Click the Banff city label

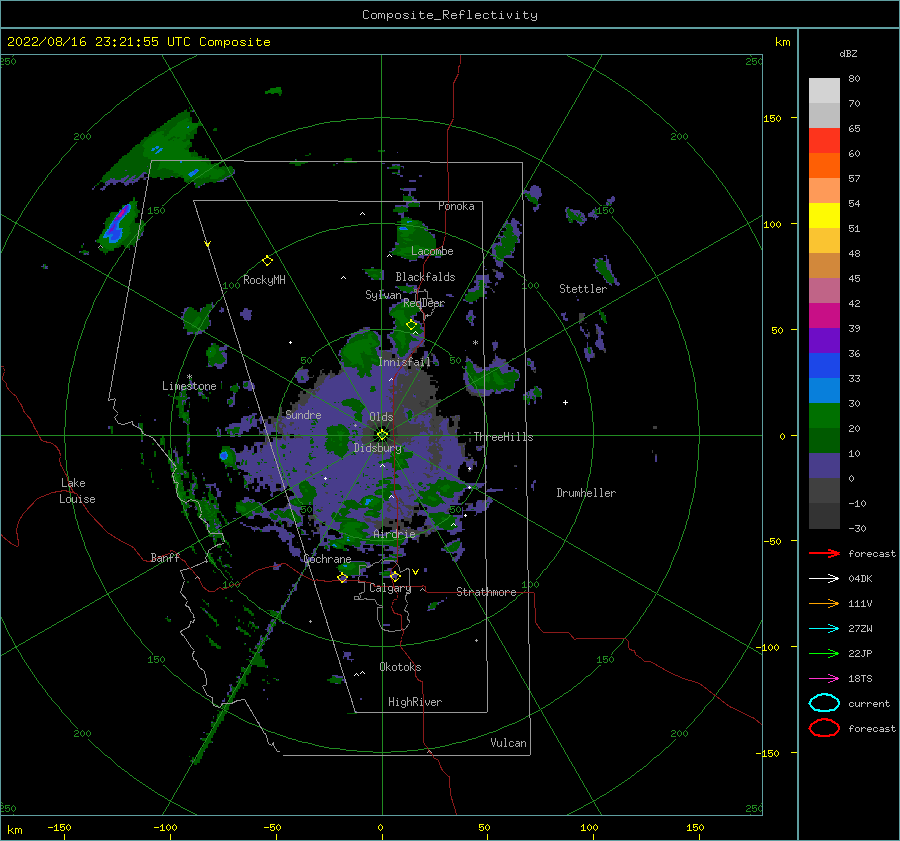(165, 557)
